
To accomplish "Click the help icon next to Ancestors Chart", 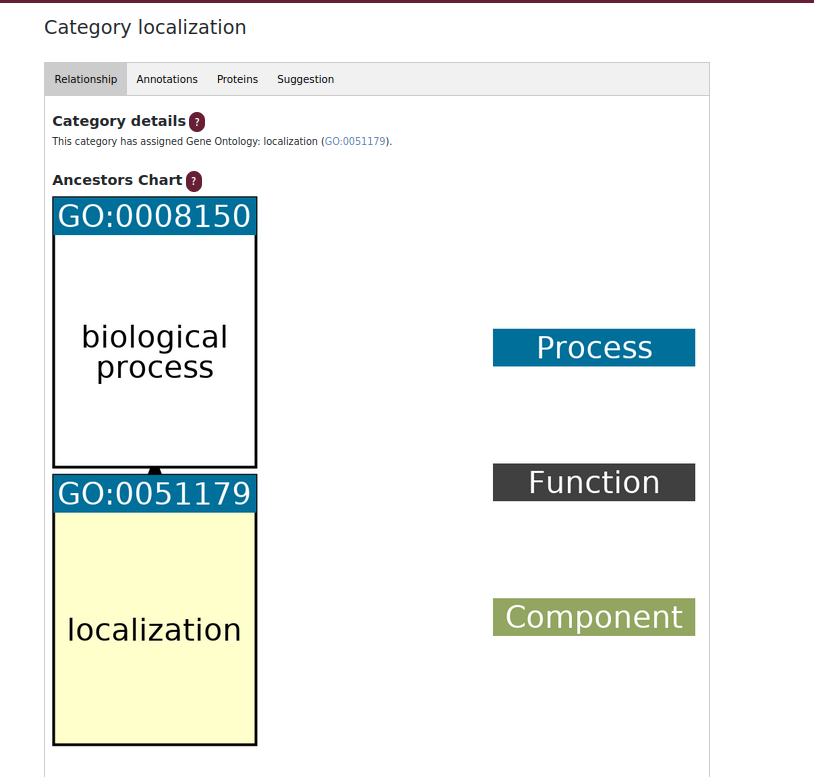I will click(194, 181).
